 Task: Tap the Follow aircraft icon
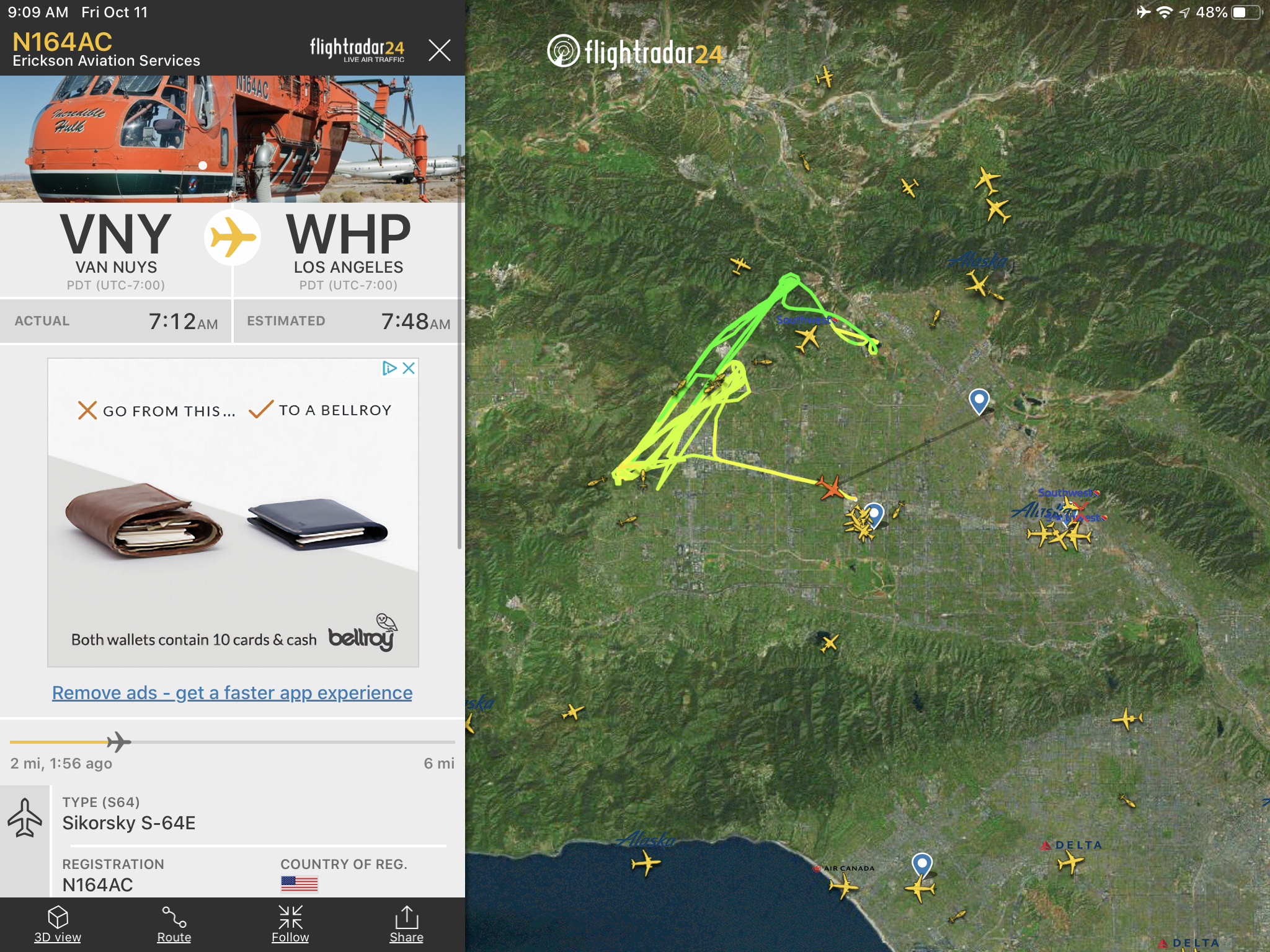click(290, 924)
